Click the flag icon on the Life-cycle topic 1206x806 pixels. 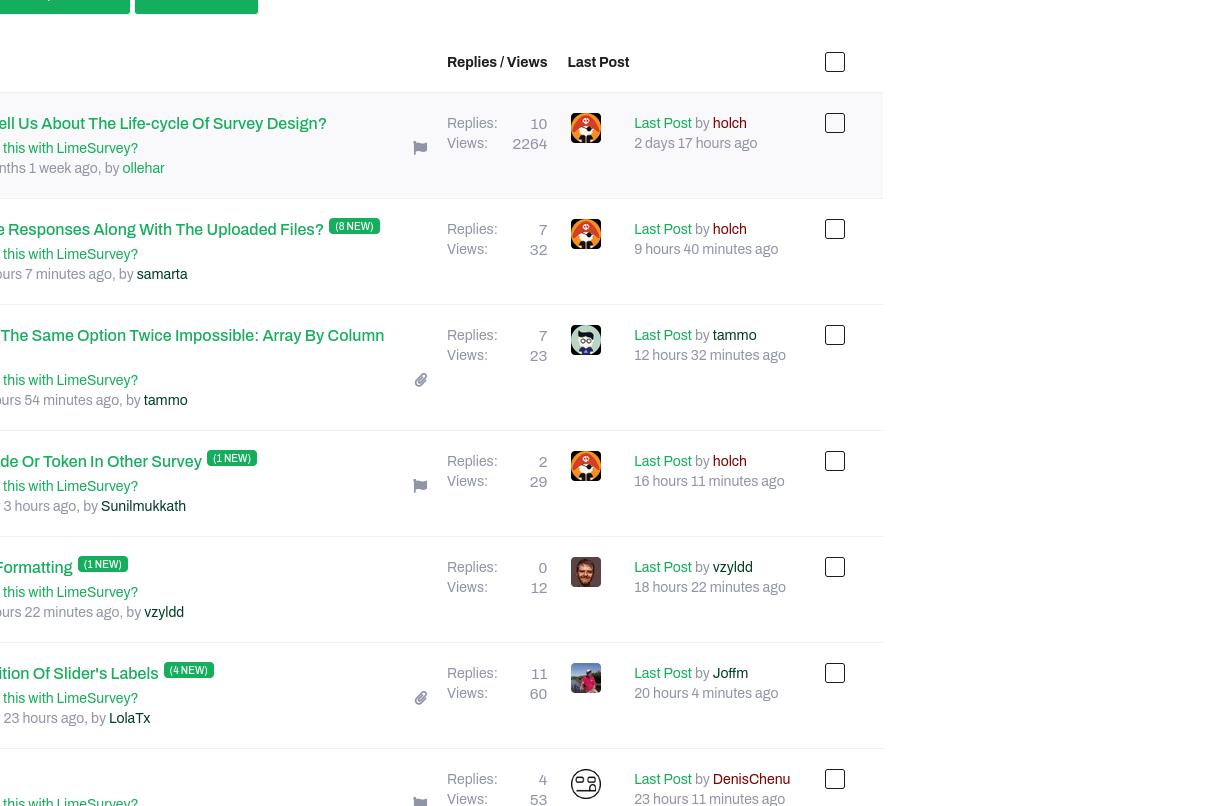(420, 148)
